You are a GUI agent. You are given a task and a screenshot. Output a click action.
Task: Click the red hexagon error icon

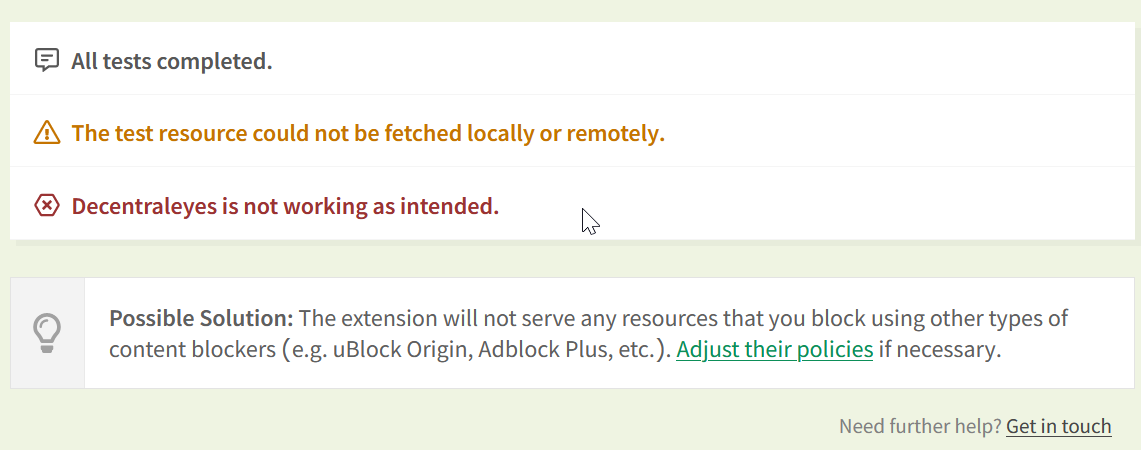(47, 206)
